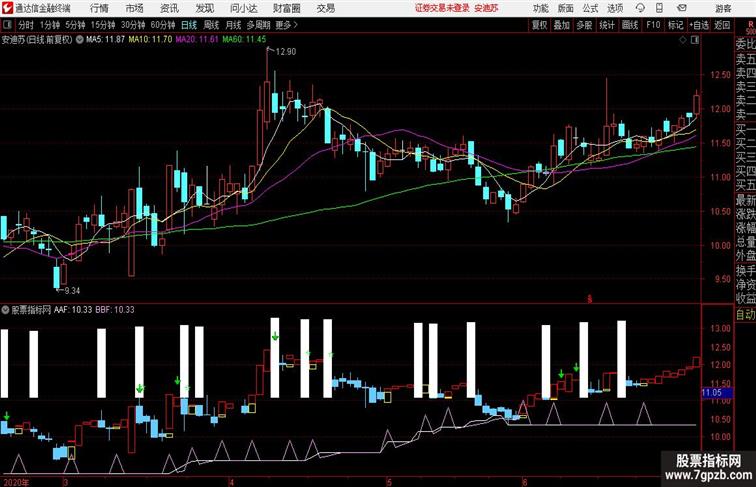Image resolution: width=756 pixels, height=487 pixels.
Task: Click the 统计 button
Action: pos(607,25)
